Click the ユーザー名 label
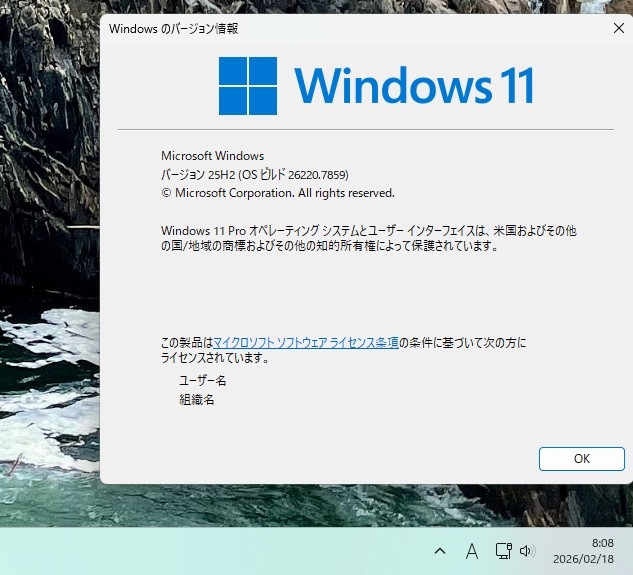Screen dimensions: 633x575 203,380
